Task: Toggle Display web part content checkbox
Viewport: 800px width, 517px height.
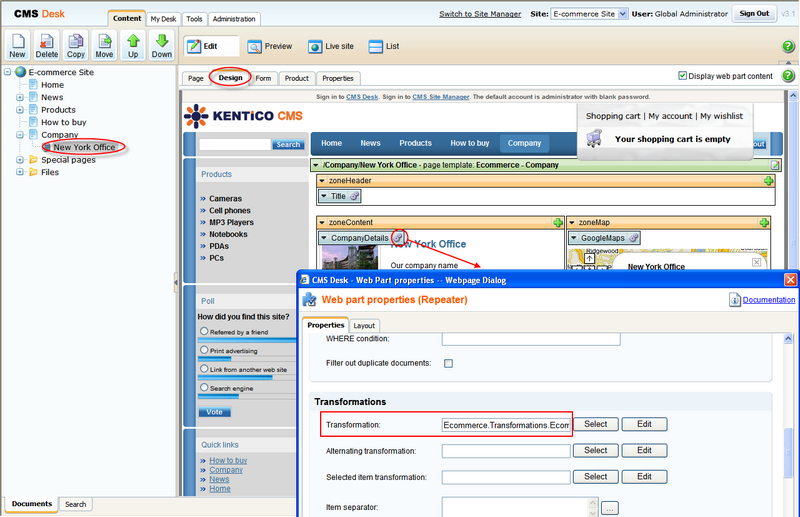Action: [682, 76]
